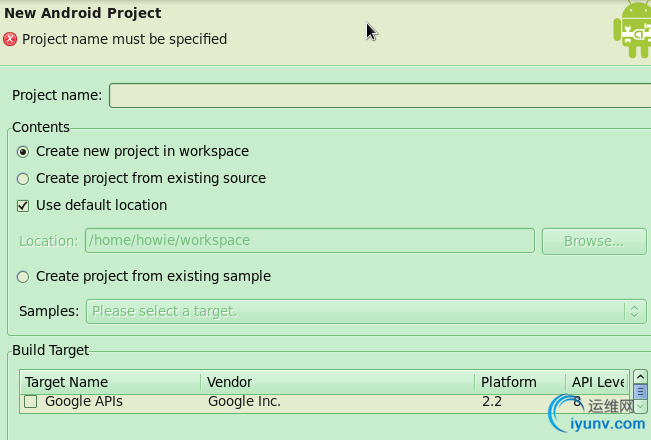Screen dimensions: 651x440
Task: Click the red error icon
Action: pos(10,39)
